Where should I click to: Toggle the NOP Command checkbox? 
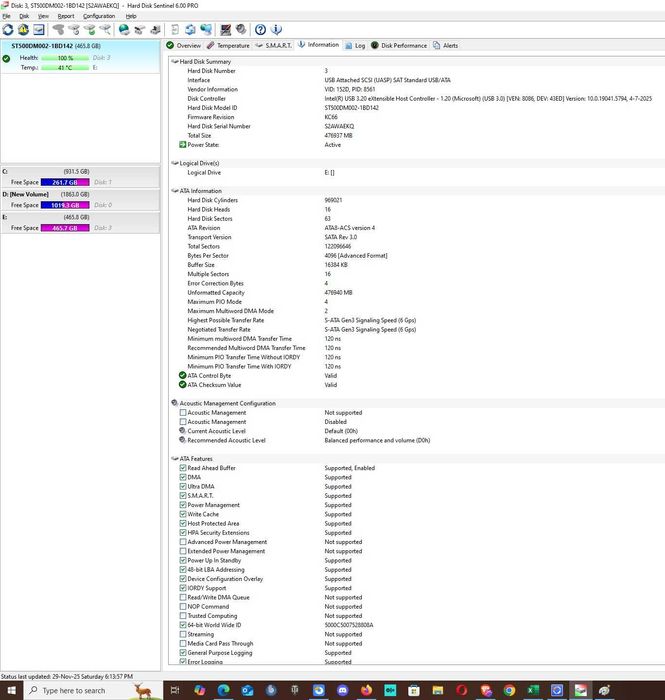pos(183,606)
